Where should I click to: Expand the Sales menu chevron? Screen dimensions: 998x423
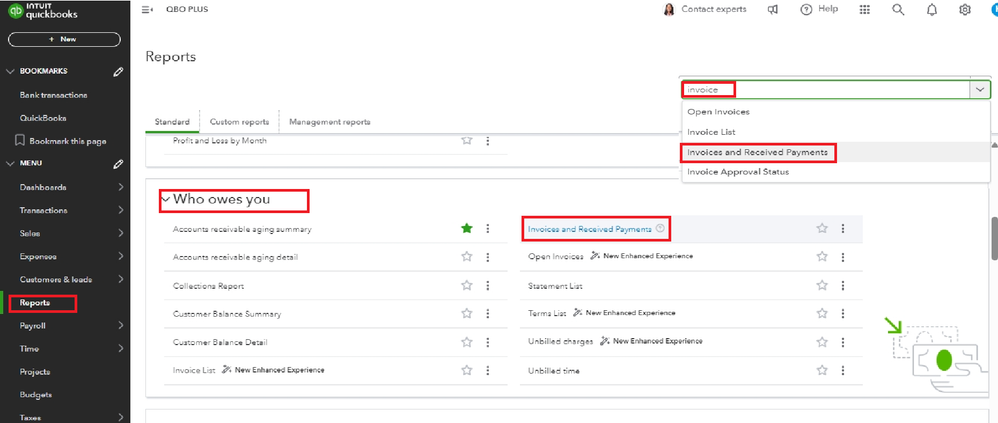click(121, 233)
